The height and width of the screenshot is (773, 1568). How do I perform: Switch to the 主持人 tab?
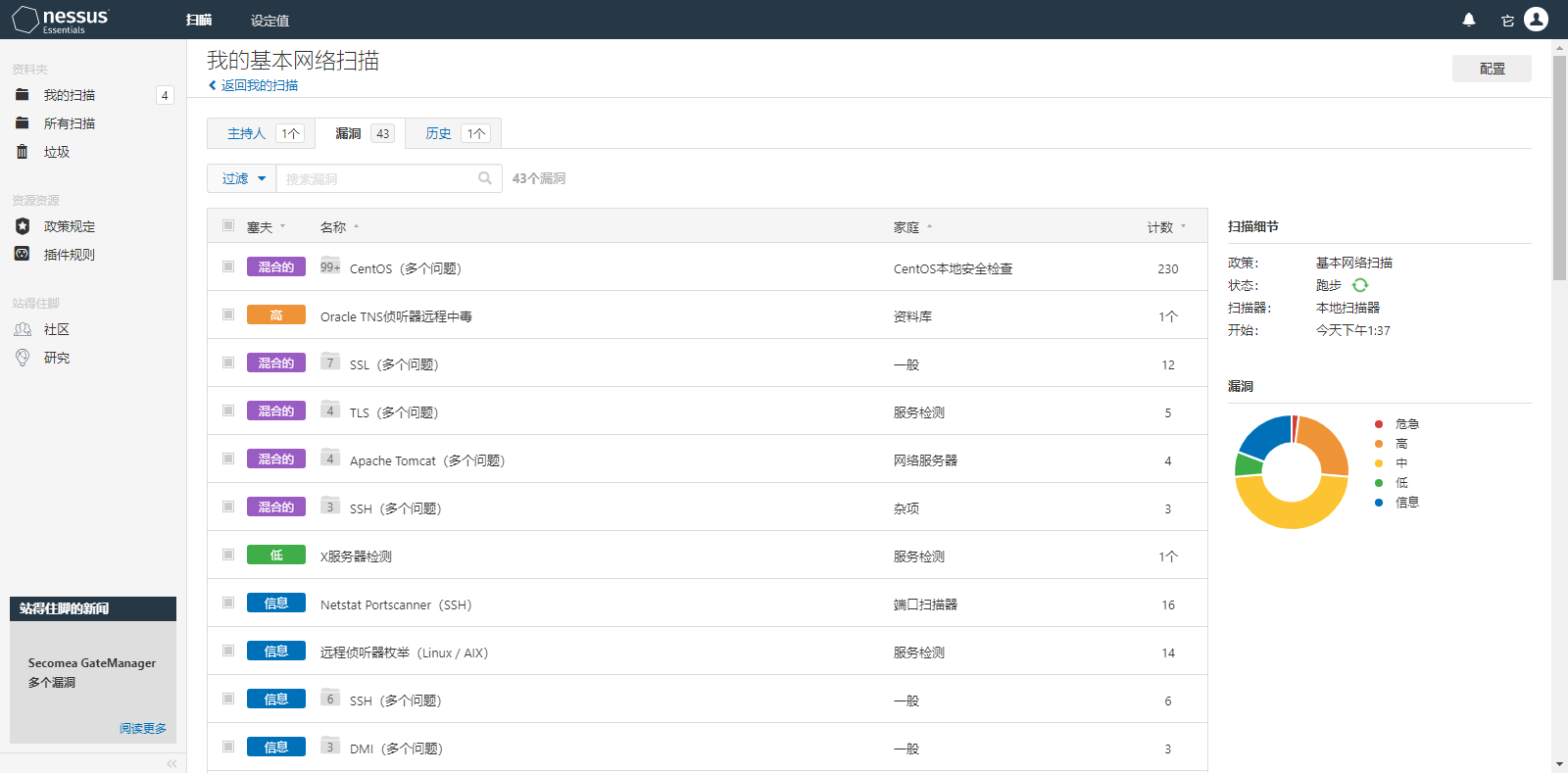(x=261, y=133)
